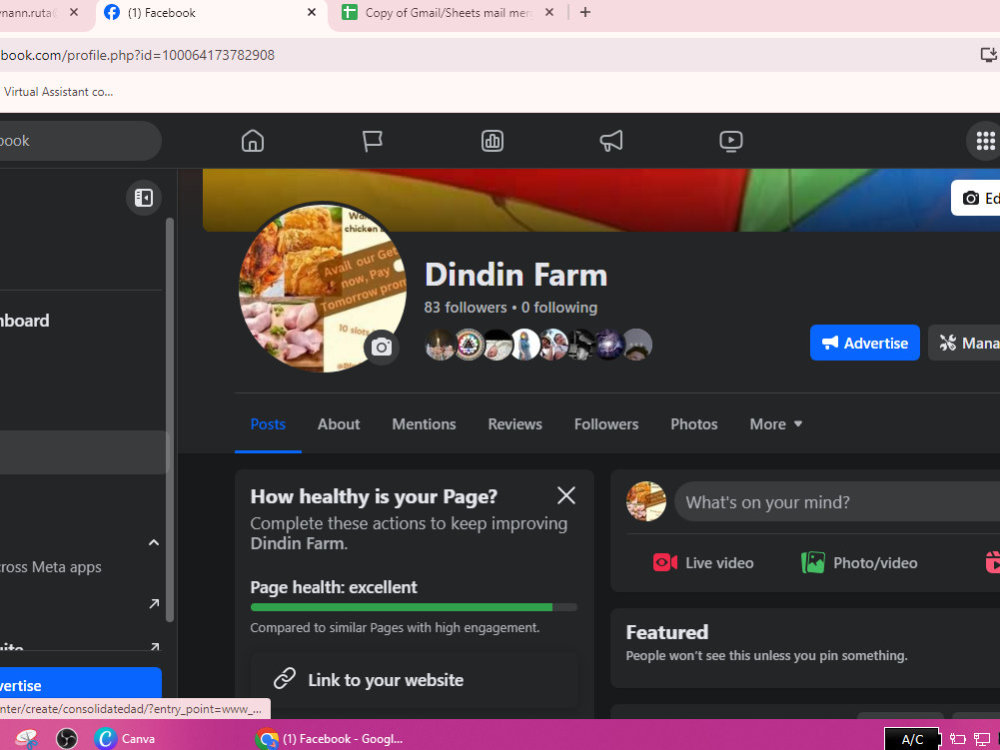Open the Ad Center megaphone icon
1000x750 pixels.
pyautogui.click(x=611, y=141)
